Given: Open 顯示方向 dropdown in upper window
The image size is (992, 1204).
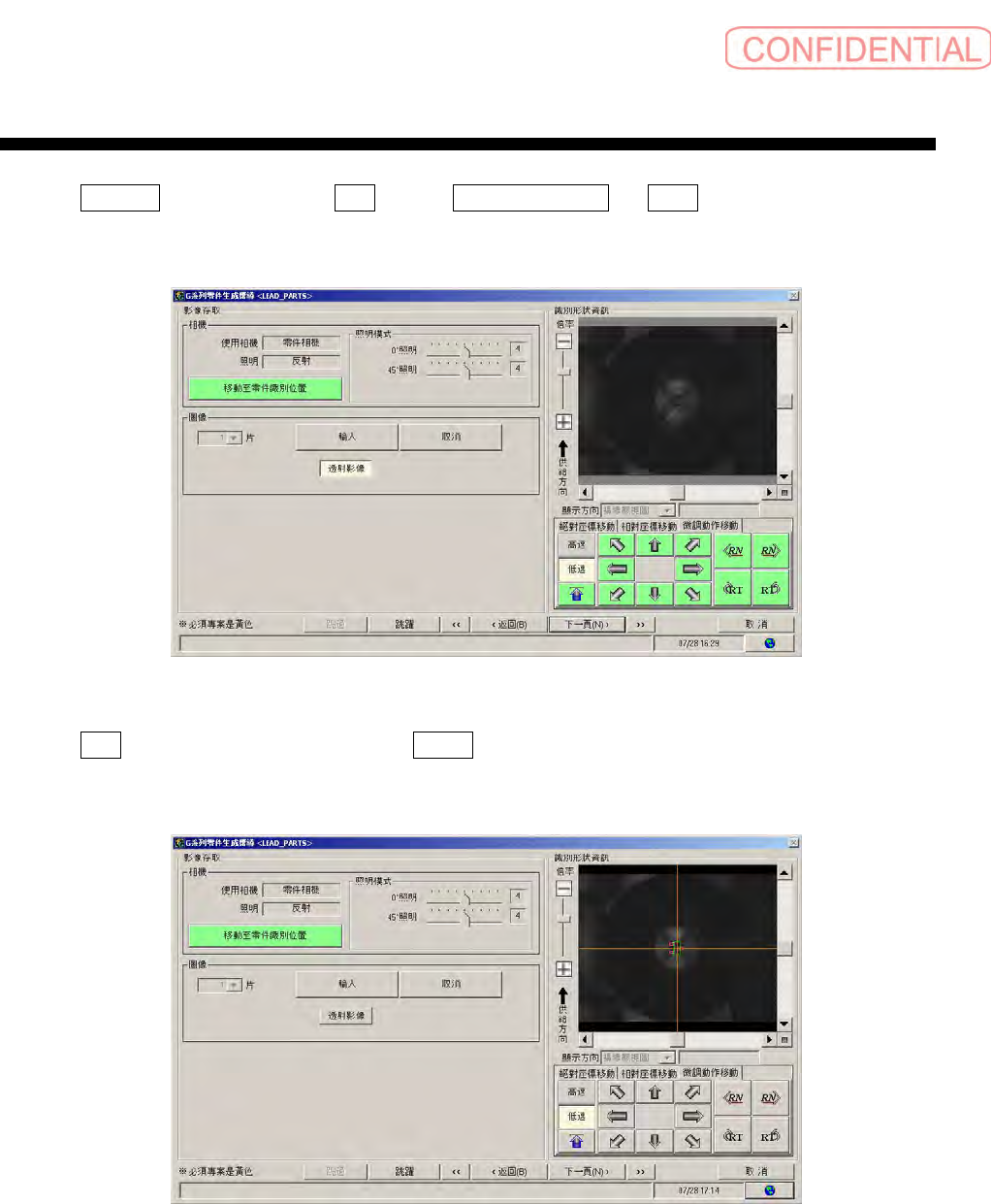Looking at the screenshot, I should tap(638, 510).
